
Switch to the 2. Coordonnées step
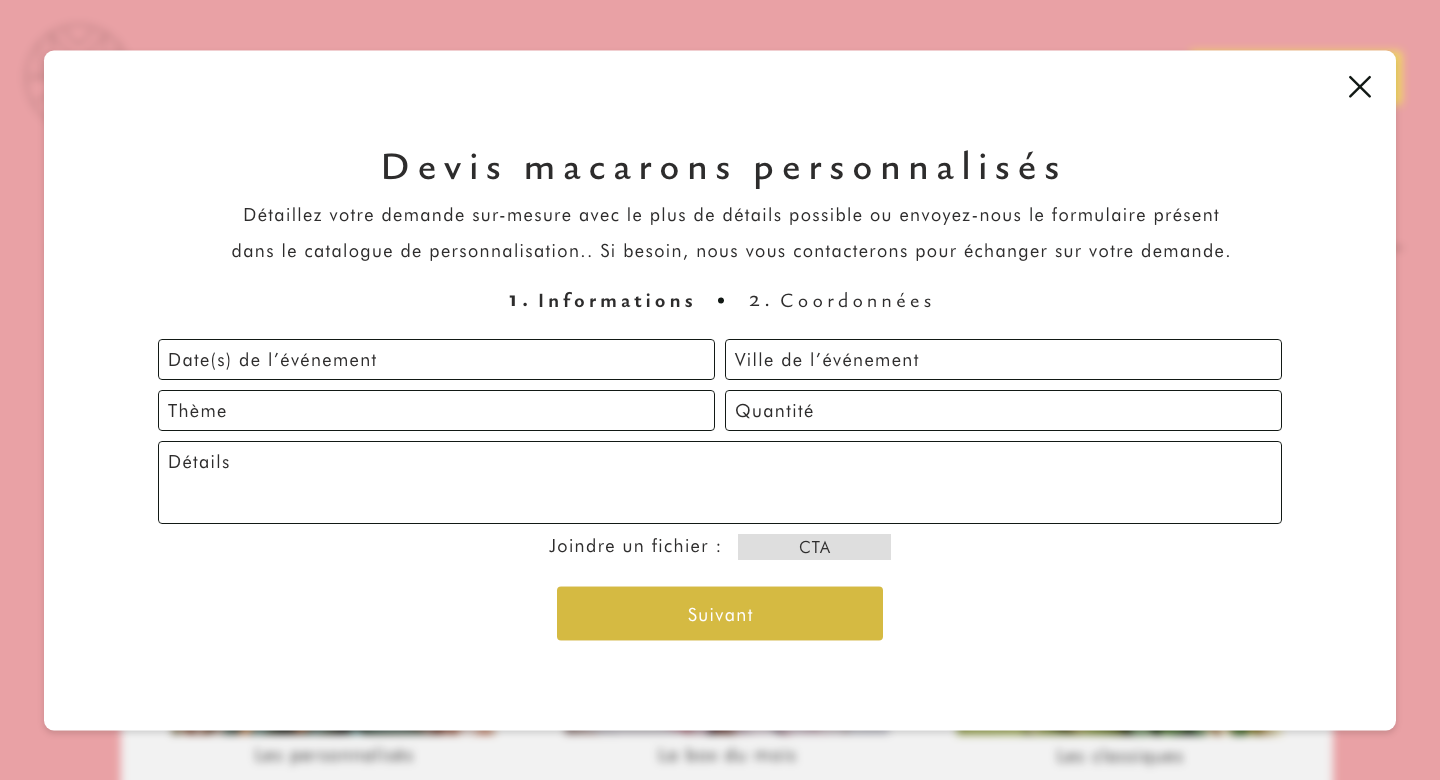pos(841,301)
